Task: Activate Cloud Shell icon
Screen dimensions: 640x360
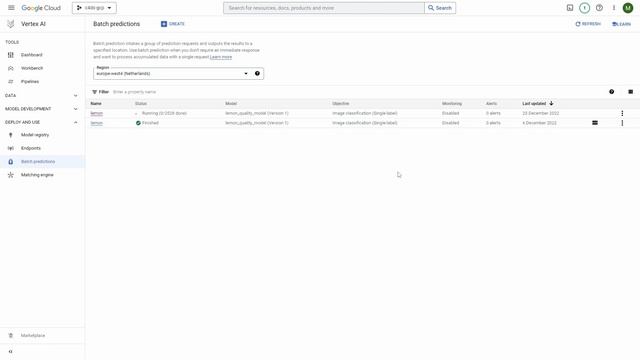Action: coord(570,8)
